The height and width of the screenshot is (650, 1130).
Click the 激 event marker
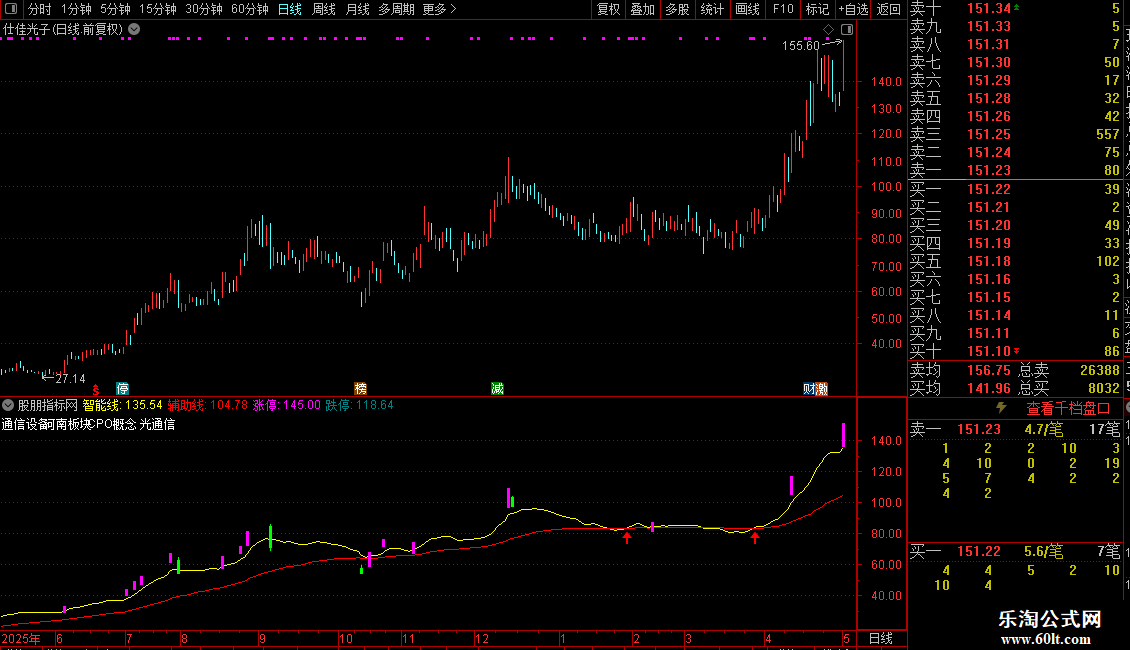pyautogui.click(x=822, y=388)
